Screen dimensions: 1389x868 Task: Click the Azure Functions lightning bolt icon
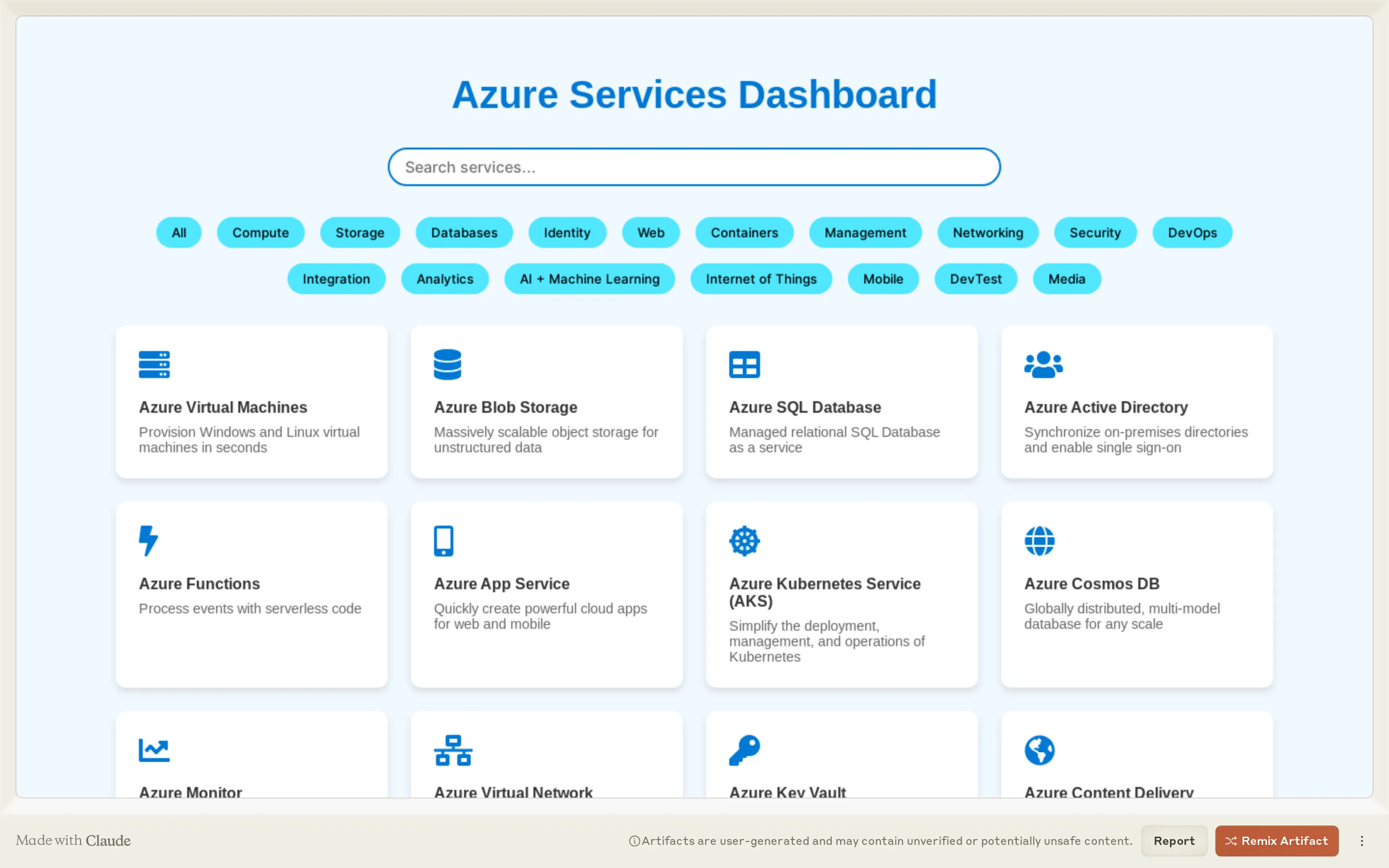(x=148, y=540)
